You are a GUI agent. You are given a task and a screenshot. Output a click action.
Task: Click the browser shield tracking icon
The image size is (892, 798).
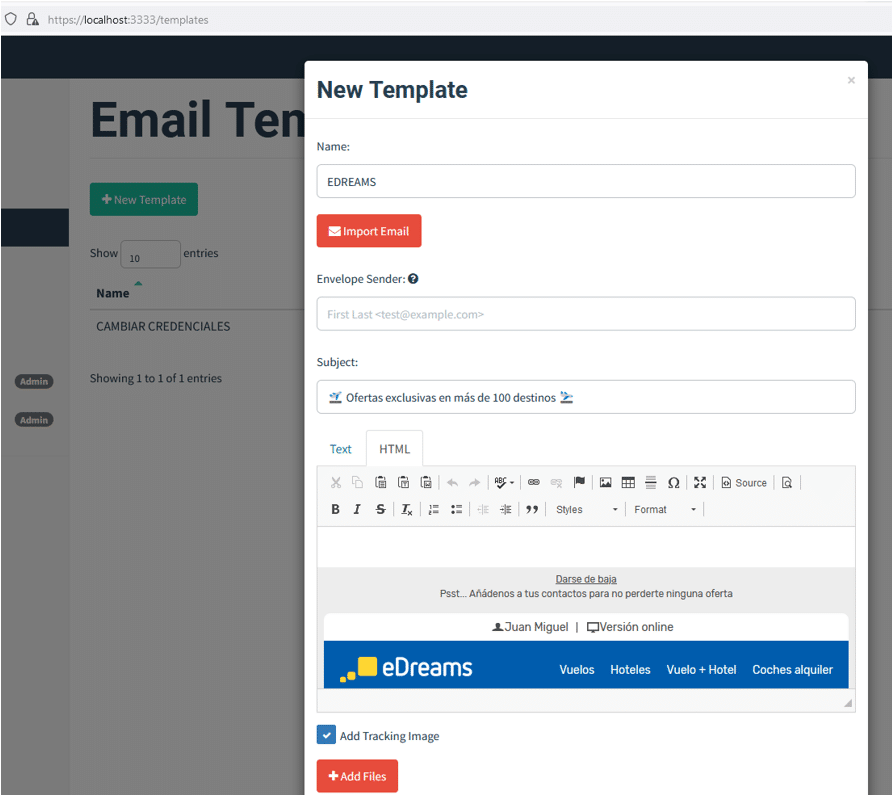(x=11, y=19)
